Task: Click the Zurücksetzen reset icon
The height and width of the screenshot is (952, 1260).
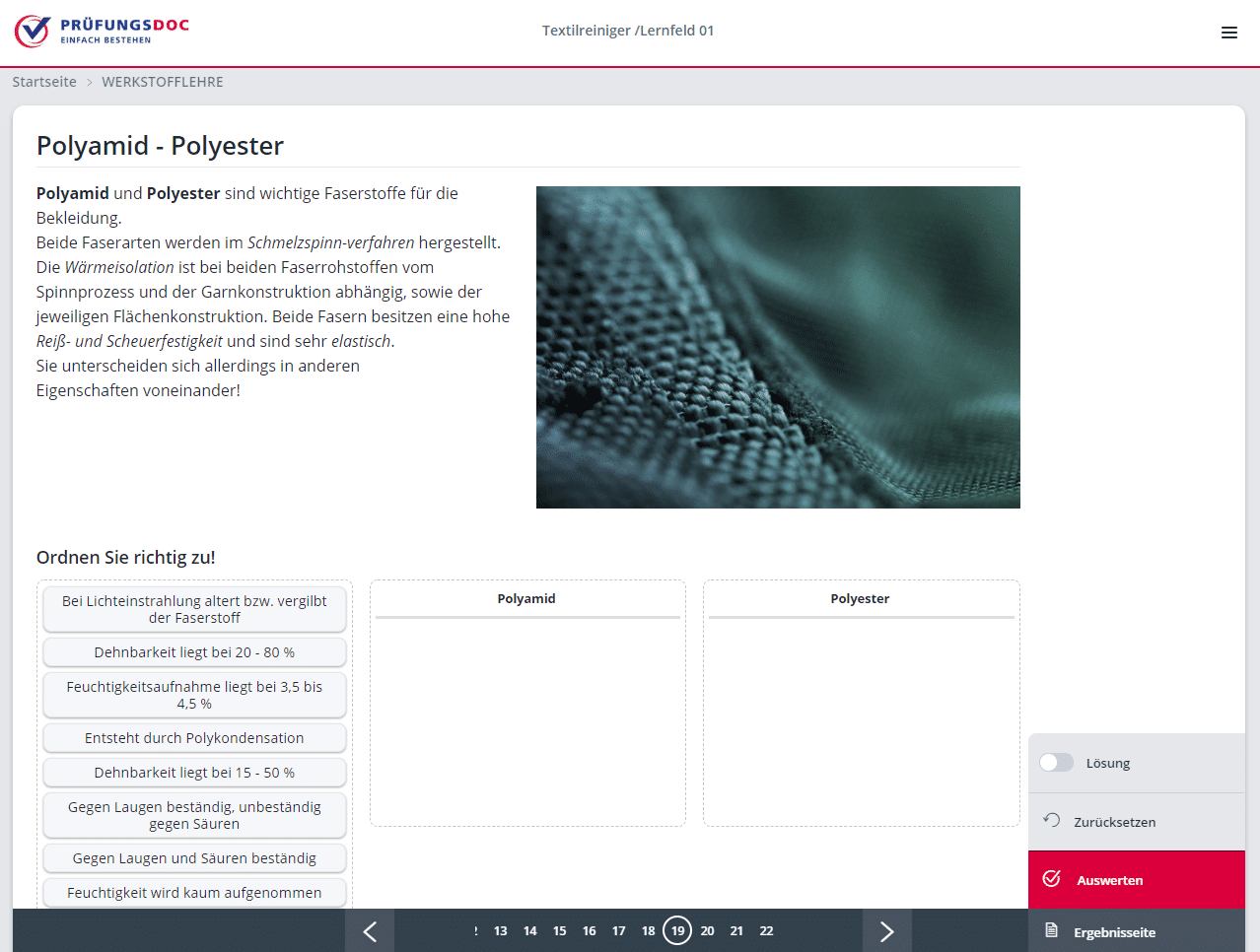Action: (1052, 821)
